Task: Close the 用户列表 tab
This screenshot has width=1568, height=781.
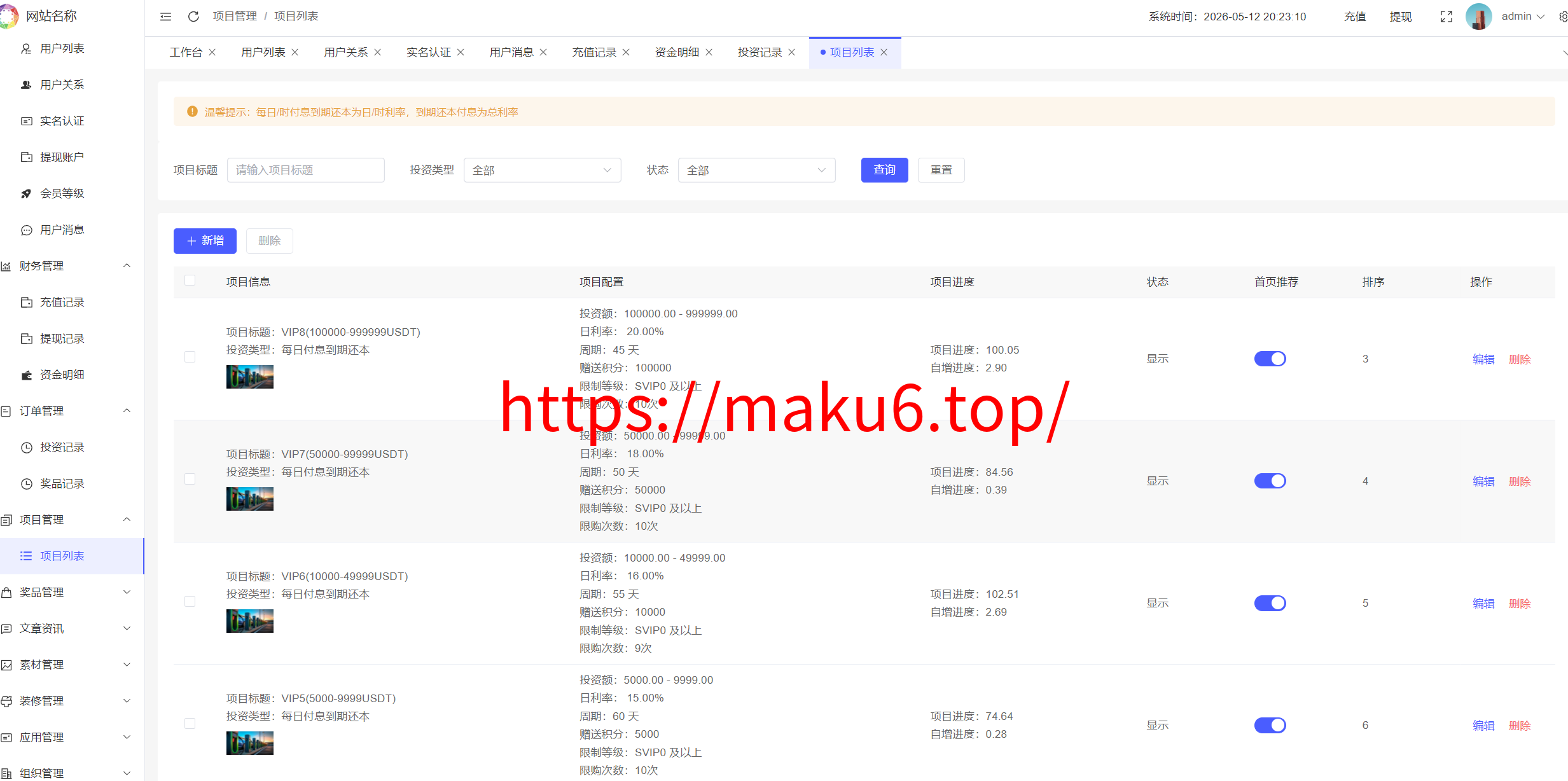Action: 295,52
